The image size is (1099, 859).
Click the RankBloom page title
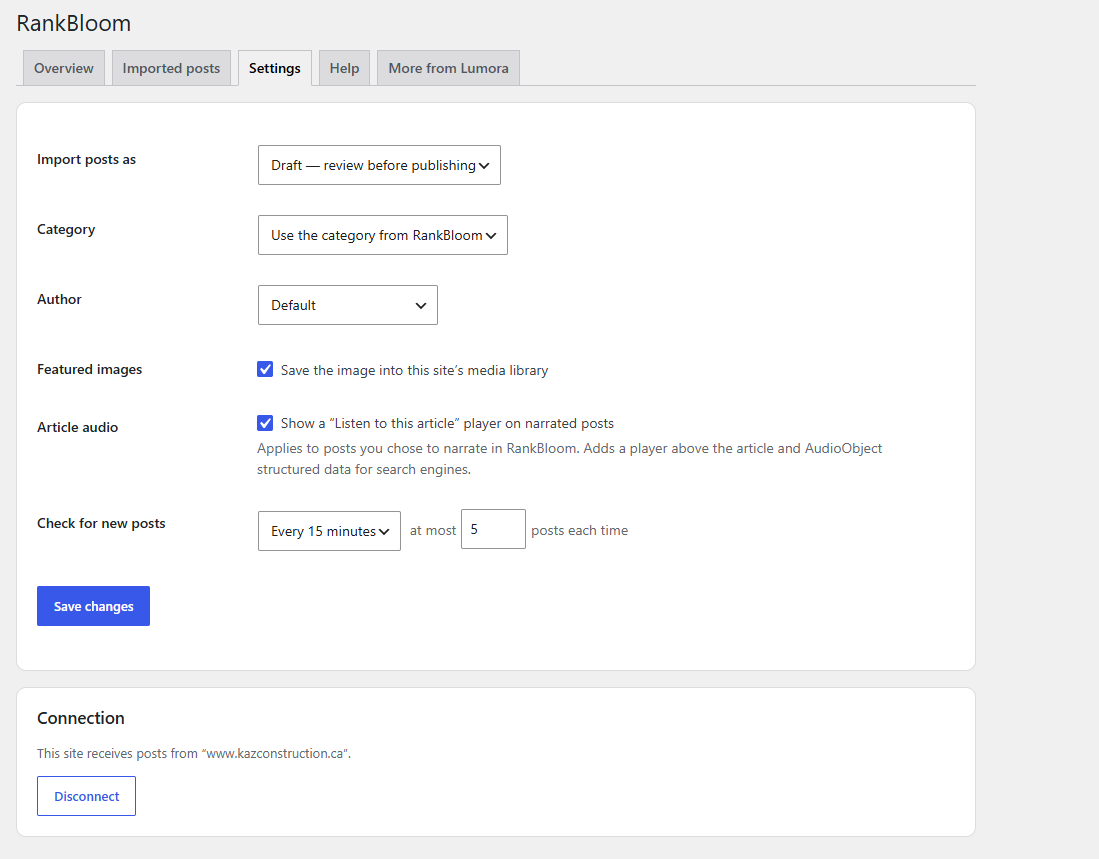74,23
